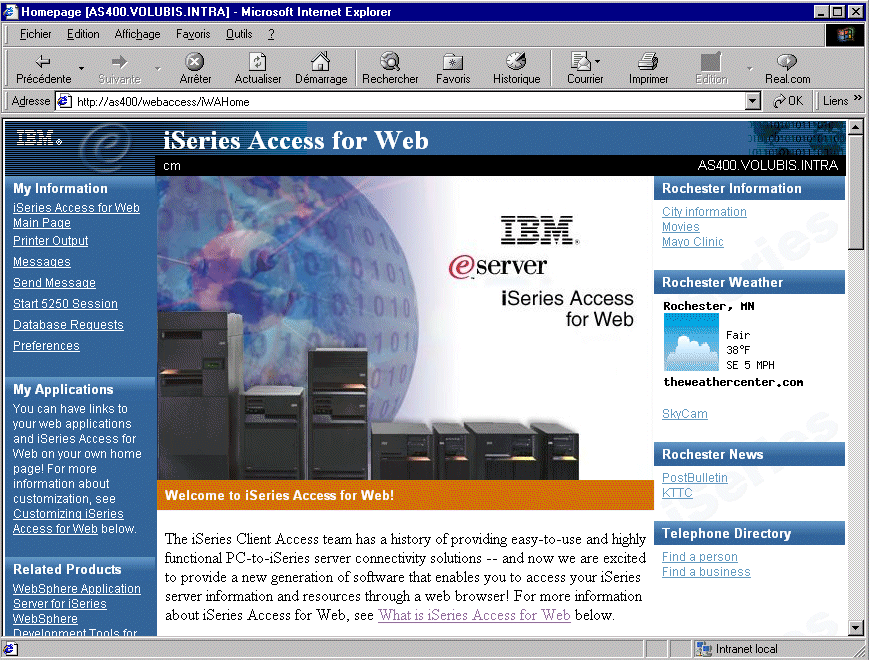The width and height of the screenshot is (869, 660).
Task: Go back with the Précédente button
Action: 43,68
